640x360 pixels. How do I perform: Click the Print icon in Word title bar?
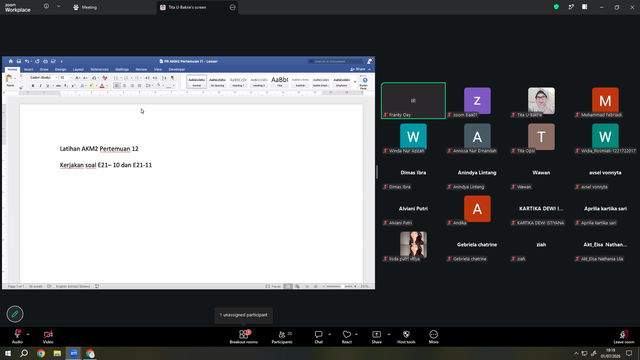pyautogui.click(x=45, y=61)
